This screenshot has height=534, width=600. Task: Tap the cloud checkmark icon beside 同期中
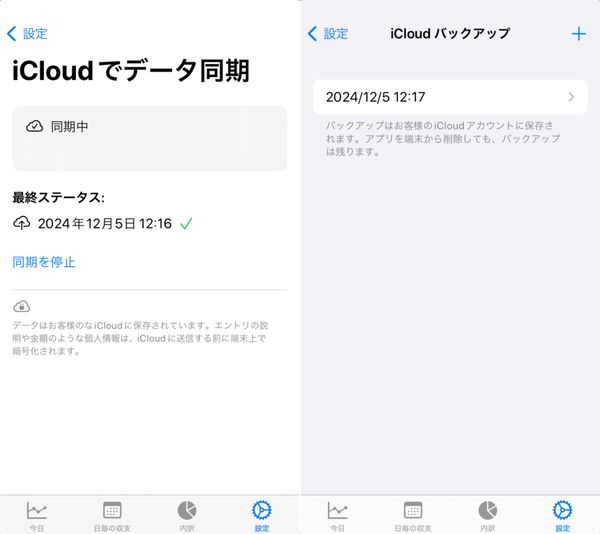pos(34,126)
